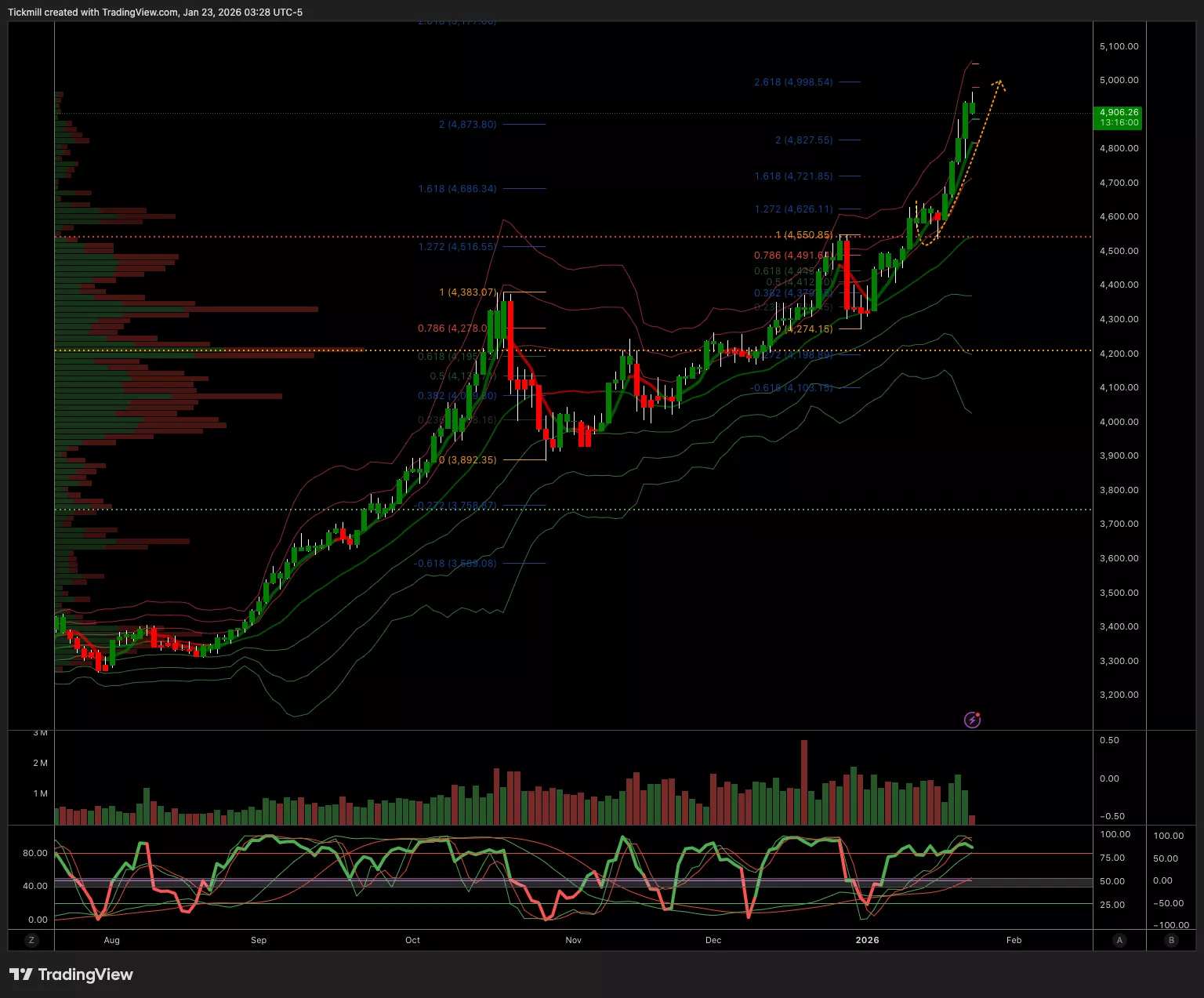Click the Z timezone button
This screenshot has height=998, width=1204.
click(x=31, y=940)
